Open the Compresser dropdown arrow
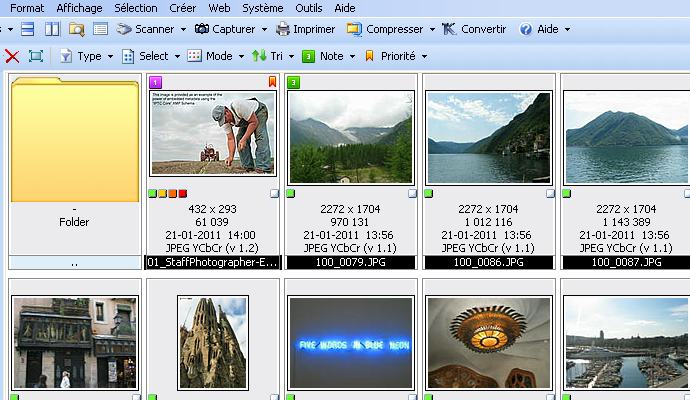 pos(432,29)
